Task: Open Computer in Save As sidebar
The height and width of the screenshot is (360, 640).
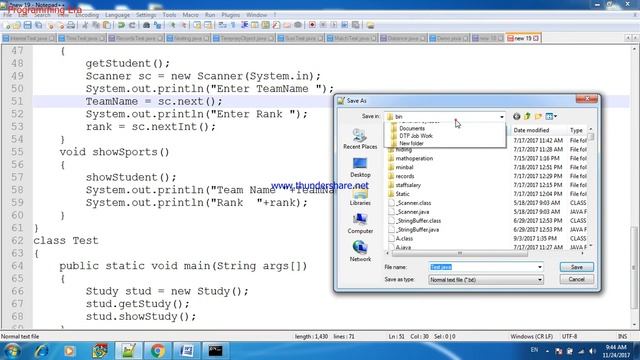Action: tap(360, 223)
